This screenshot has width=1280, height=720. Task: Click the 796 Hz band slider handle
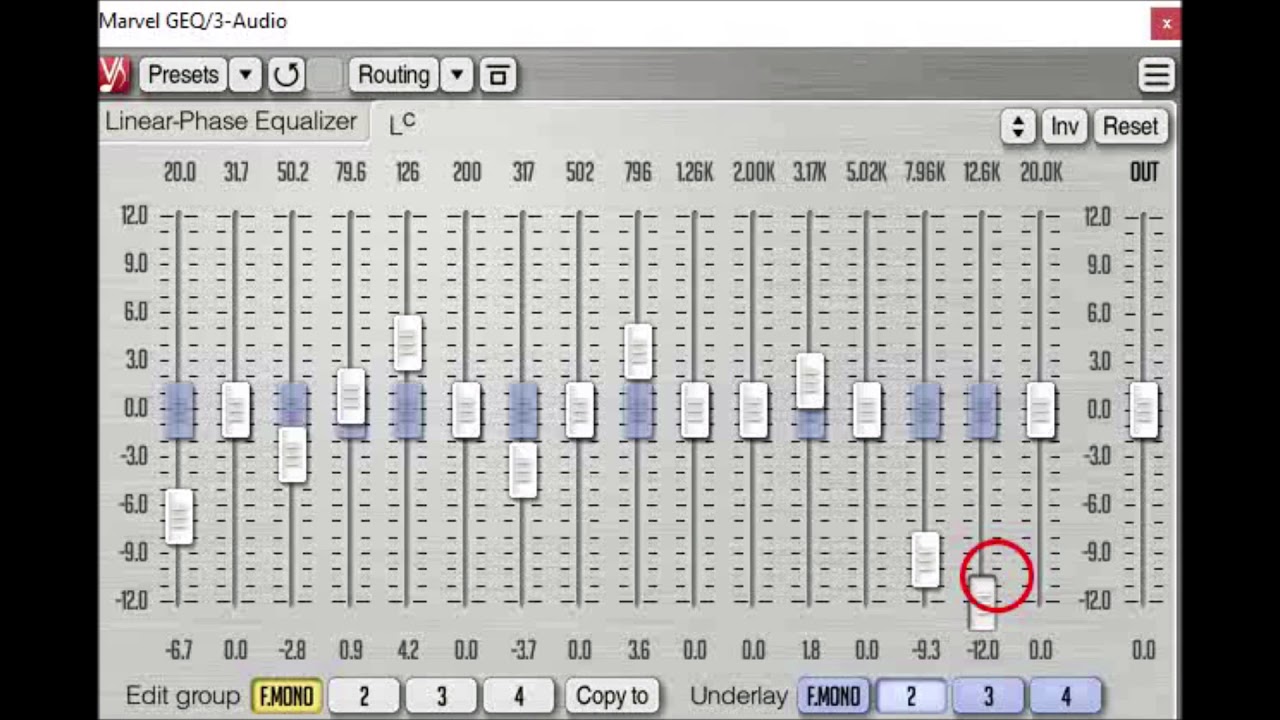click(x=638, y=351)
